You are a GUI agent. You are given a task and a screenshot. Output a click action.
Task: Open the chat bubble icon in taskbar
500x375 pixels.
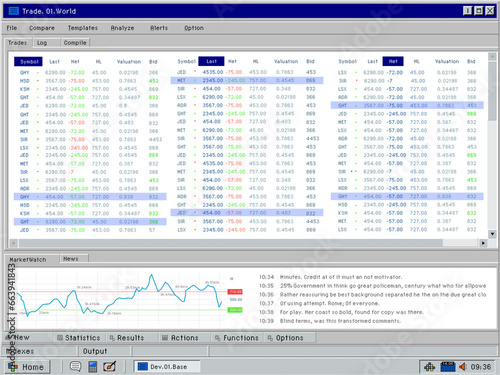[75, 366]
